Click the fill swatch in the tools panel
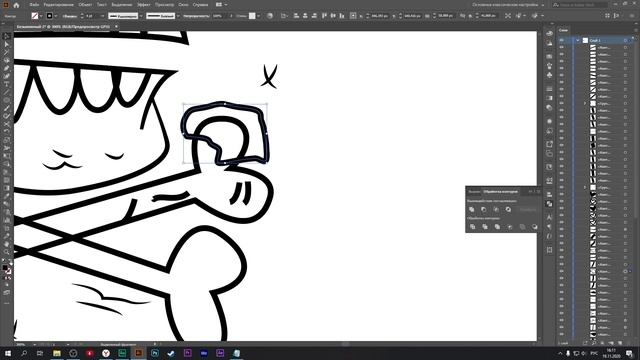 4,268
